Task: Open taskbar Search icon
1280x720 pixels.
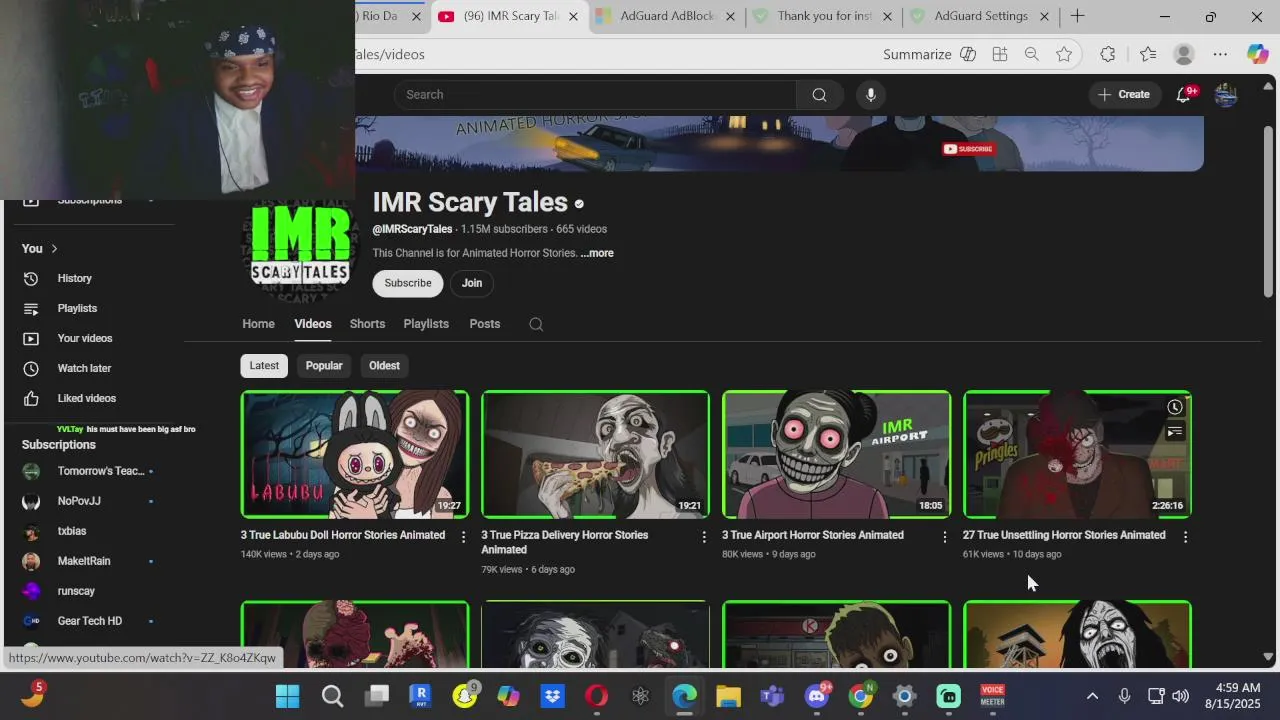Action: click(x=333, y=696)
